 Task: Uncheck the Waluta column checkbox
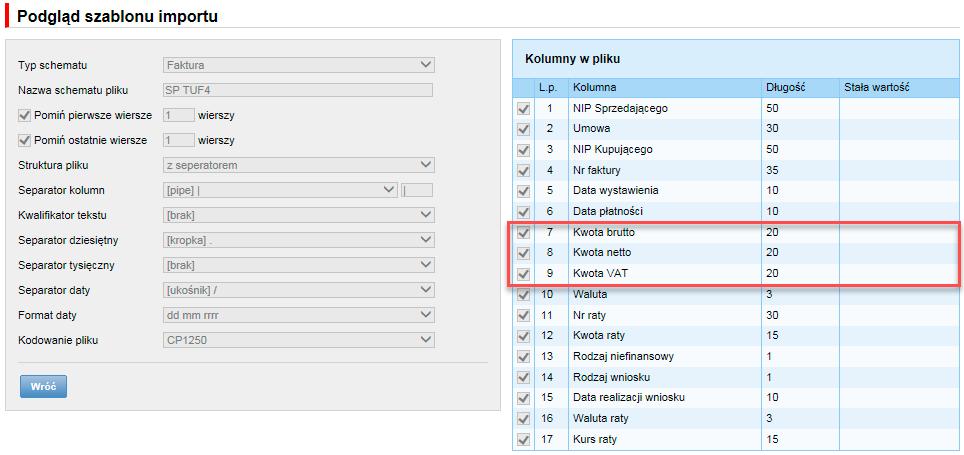(523, 295)
